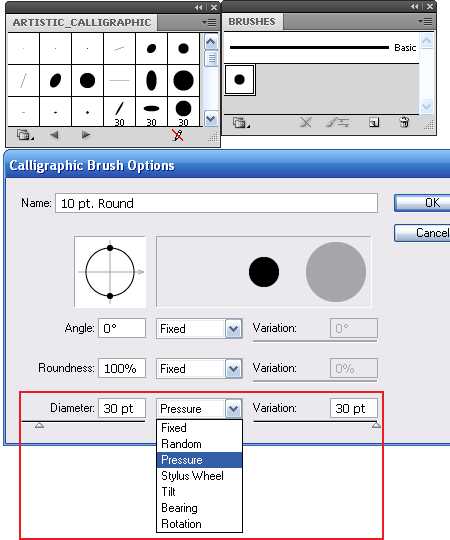
Task: Switch to ARTISTIC_CALLIGRAPHIC panel tab
Action: tap(82, 23)
